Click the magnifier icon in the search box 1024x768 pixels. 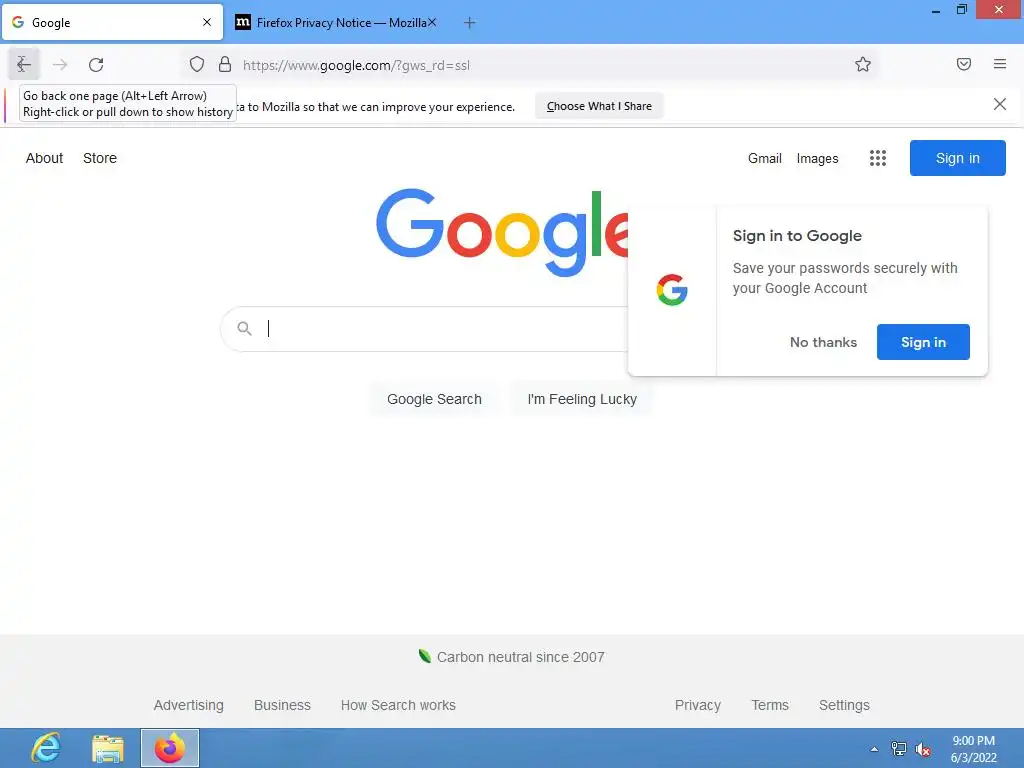pos(244,328)
